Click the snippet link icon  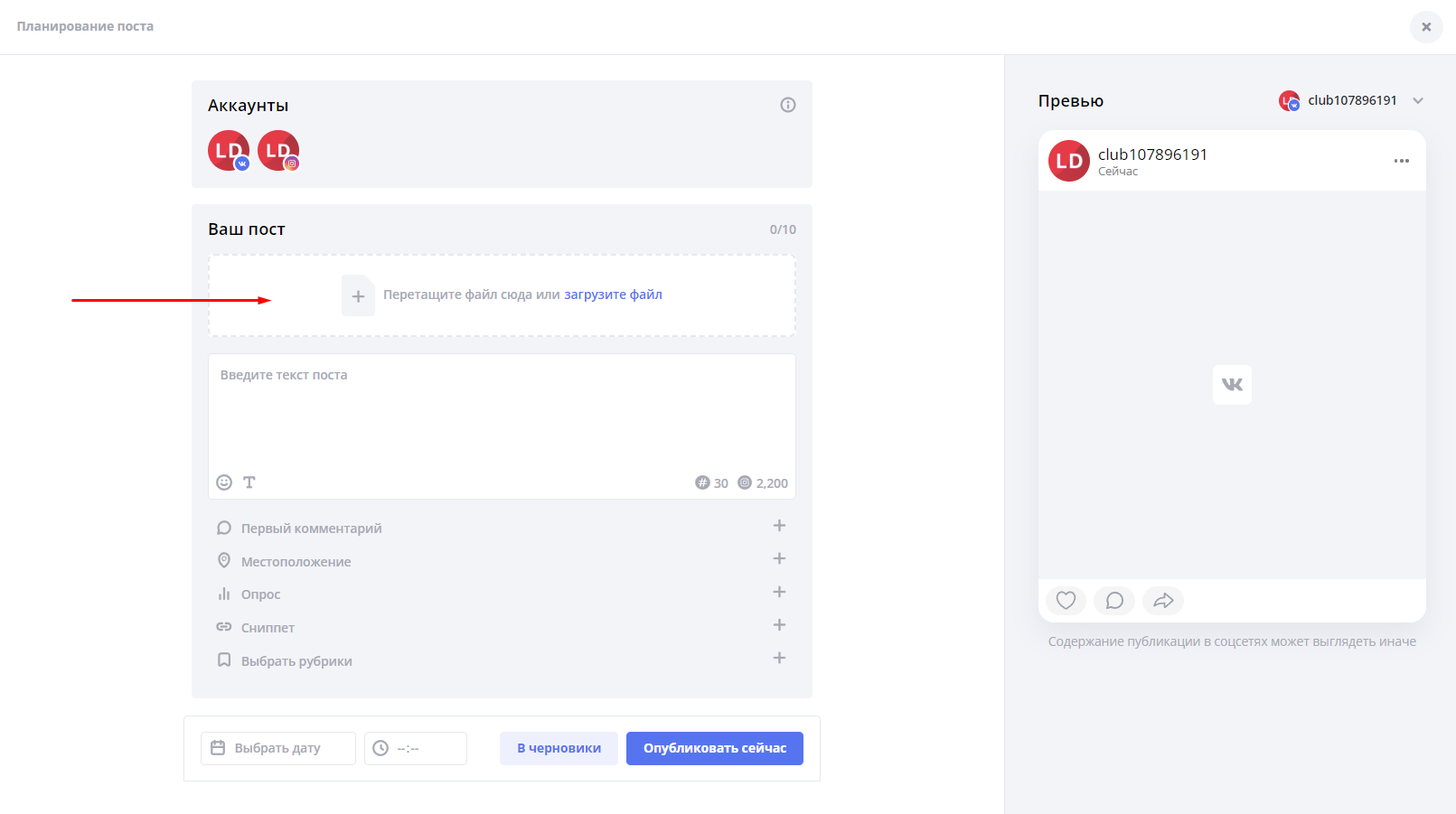pyautogui.click(x=224, y=627)
